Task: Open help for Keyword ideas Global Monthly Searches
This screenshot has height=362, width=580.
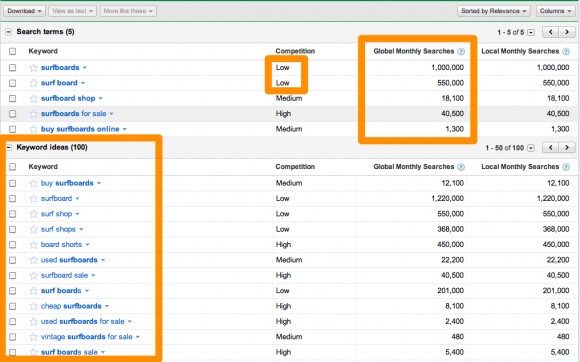Action: [x=461, y=167]
